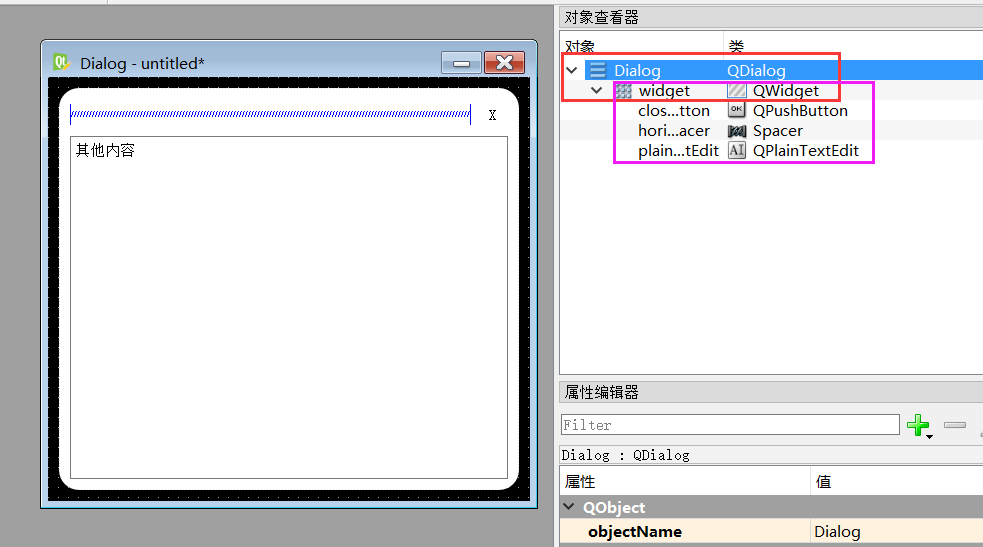Click the QPushButton class icon
The height and width of the screenshot is (547, 983).
pos(737,111)
